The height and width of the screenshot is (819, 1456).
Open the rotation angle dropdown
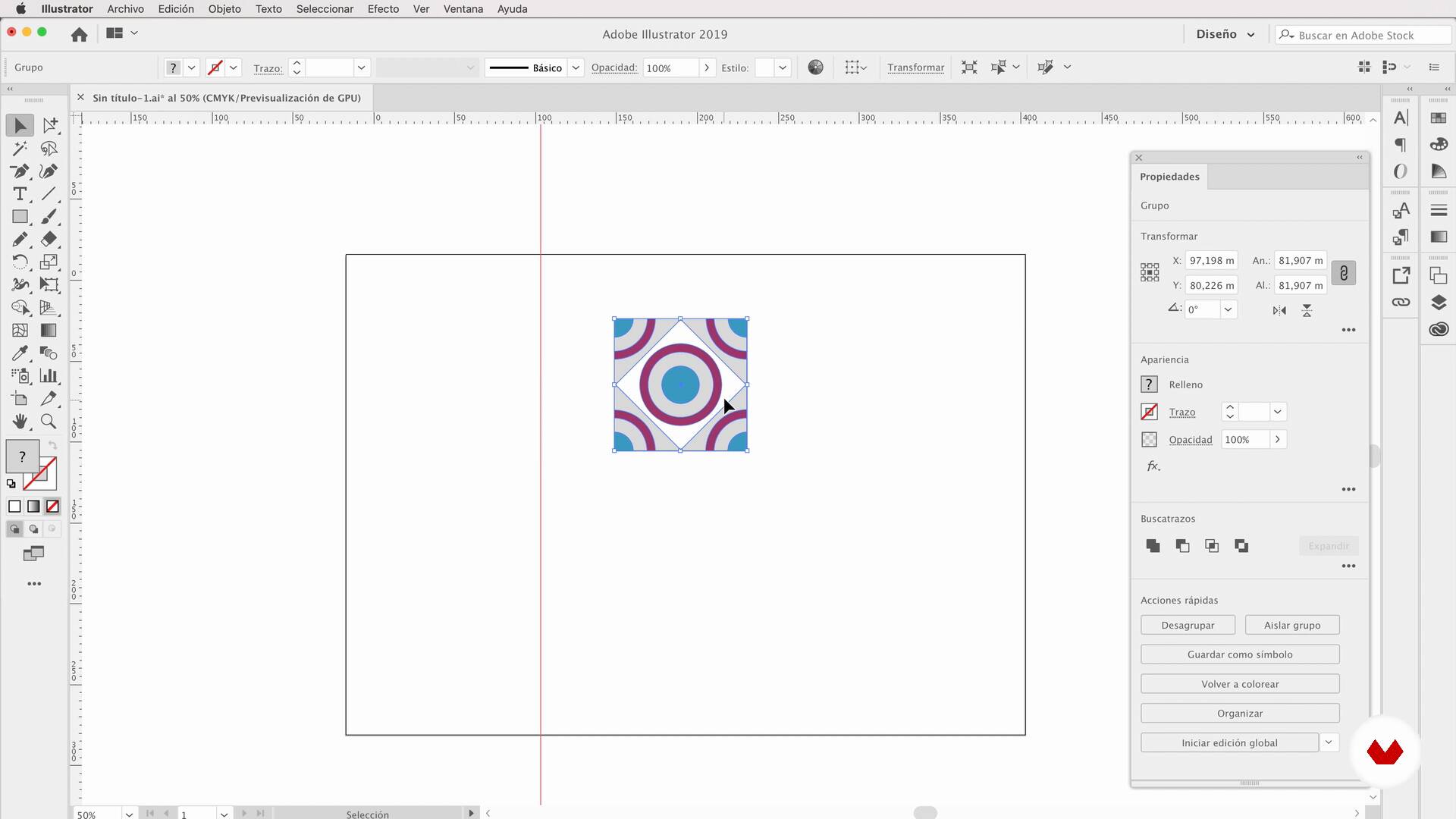click(1228, 309)
